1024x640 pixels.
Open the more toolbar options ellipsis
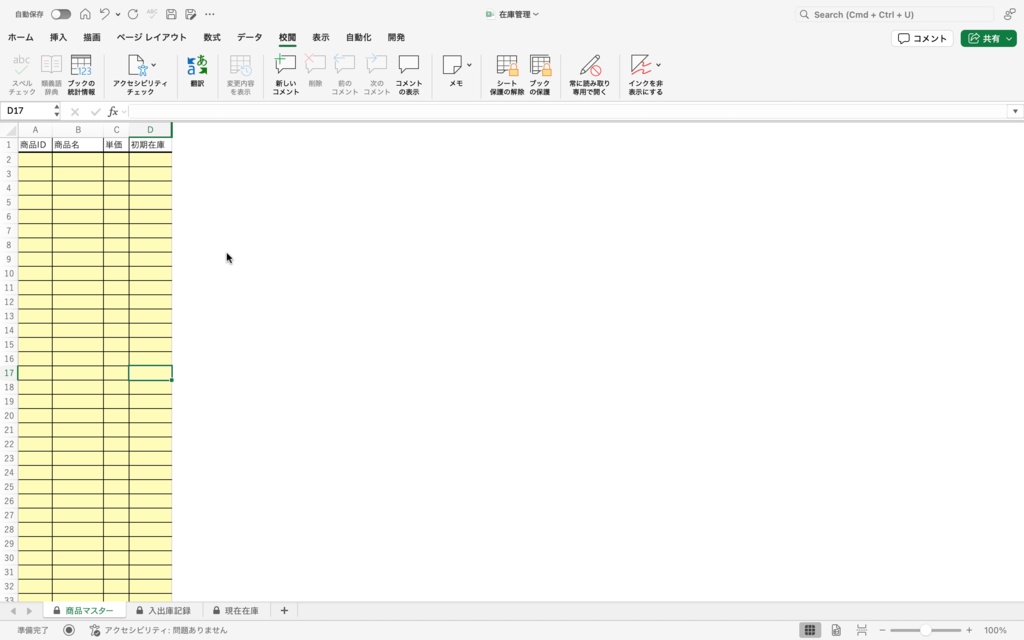(210, 14)
